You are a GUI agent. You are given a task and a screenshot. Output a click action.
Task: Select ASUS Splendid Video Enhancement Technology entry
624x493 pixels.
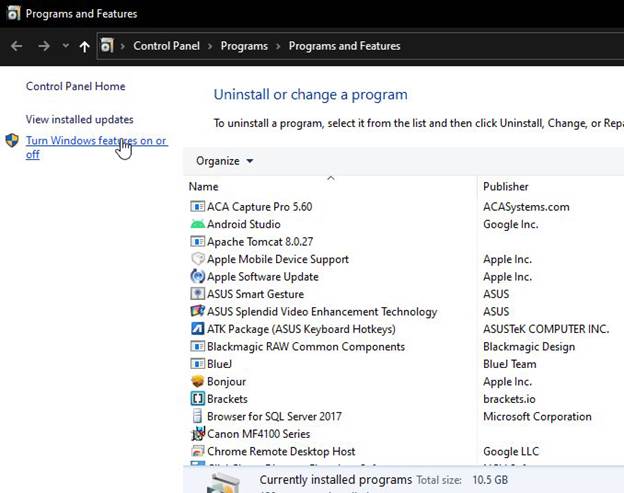coord(322,312)
